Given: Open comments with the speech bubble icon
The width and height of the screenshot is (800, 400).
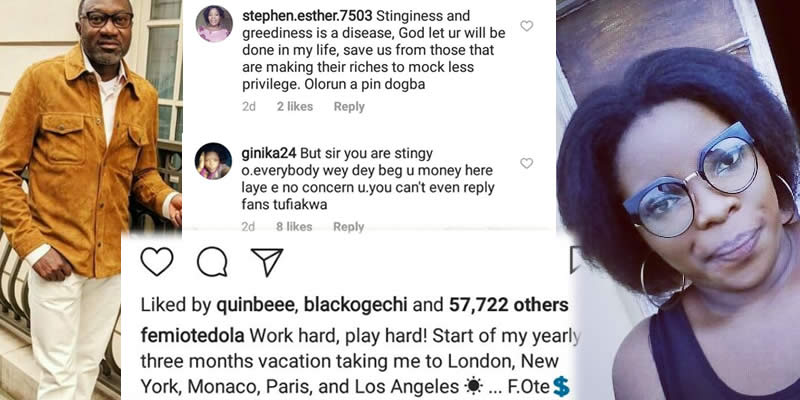Looking at the screenshot, I should [211, 262].
